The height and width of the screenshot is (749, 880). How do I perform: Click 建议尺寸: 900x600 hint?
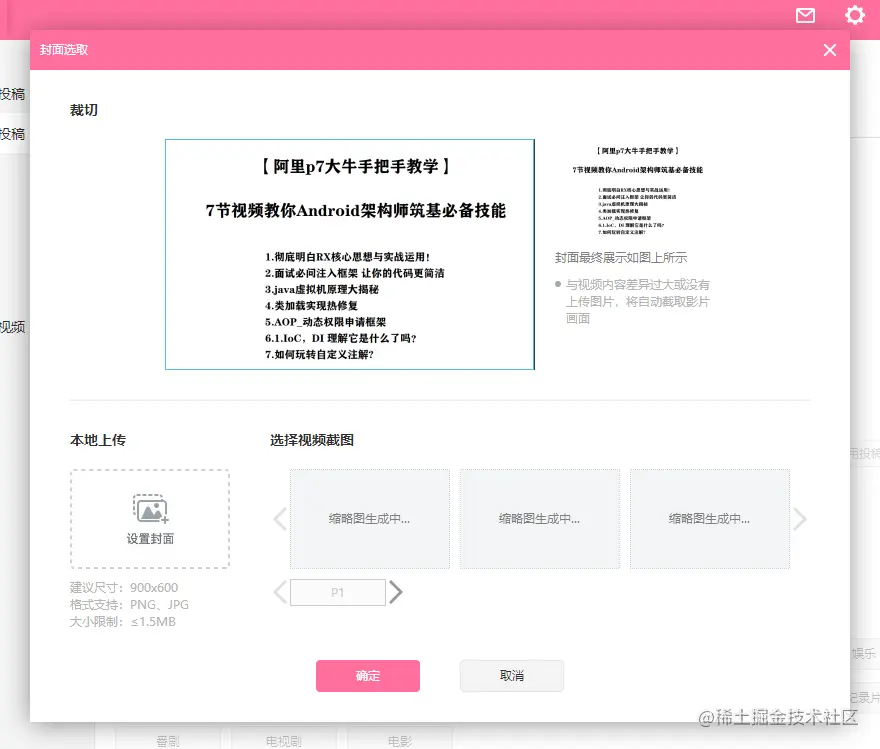click(x=124, y=587)
